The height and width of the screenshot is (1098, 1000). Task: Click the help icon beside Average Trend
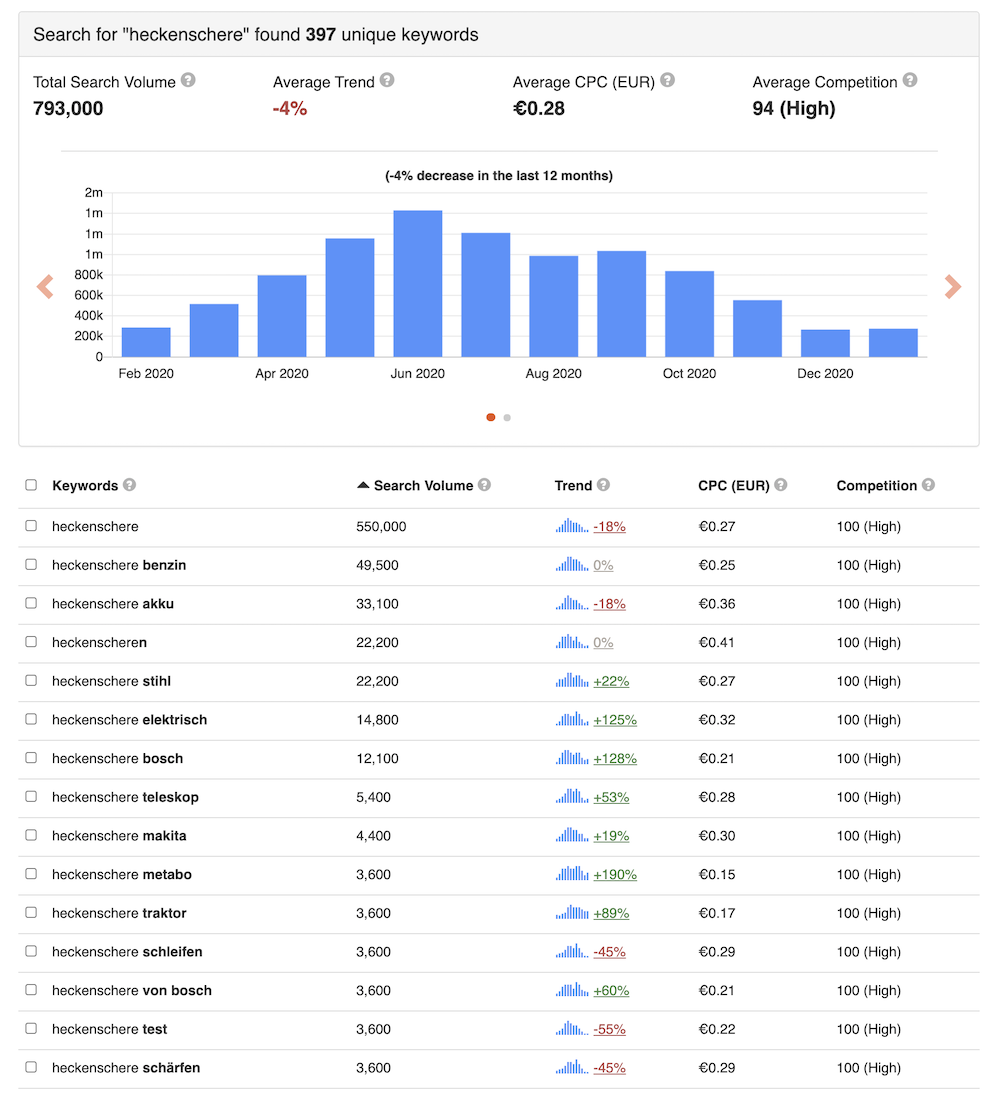click(387, 81)
